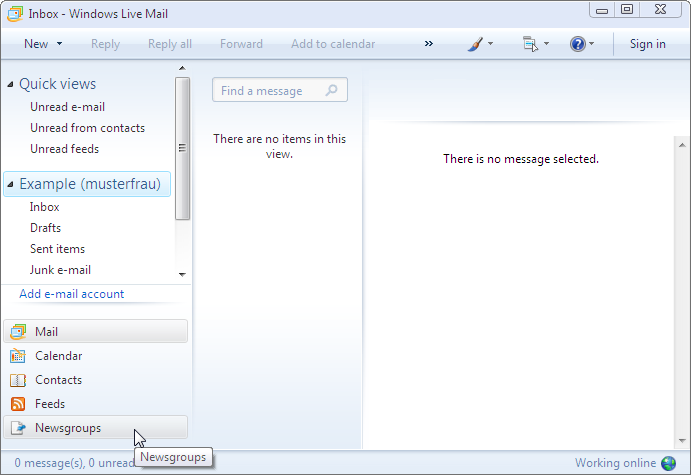Image resolution: width=691 pixels, height=475 pixels.
Task: Click the Working online globe icon
Action: (x=668, y=463)
